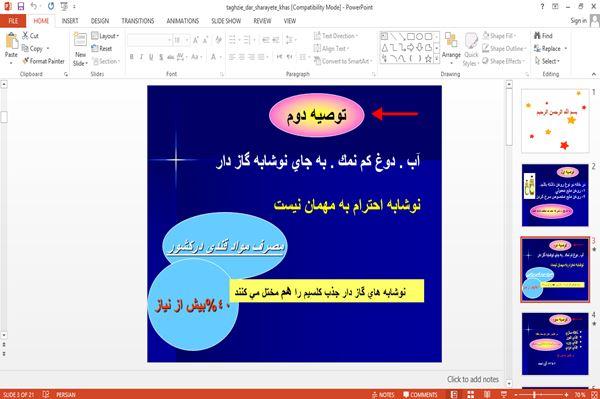This screenshot has height=399, width=600.
Task: Open the Shape Effects dropdown
Action: tap(504, 61)
